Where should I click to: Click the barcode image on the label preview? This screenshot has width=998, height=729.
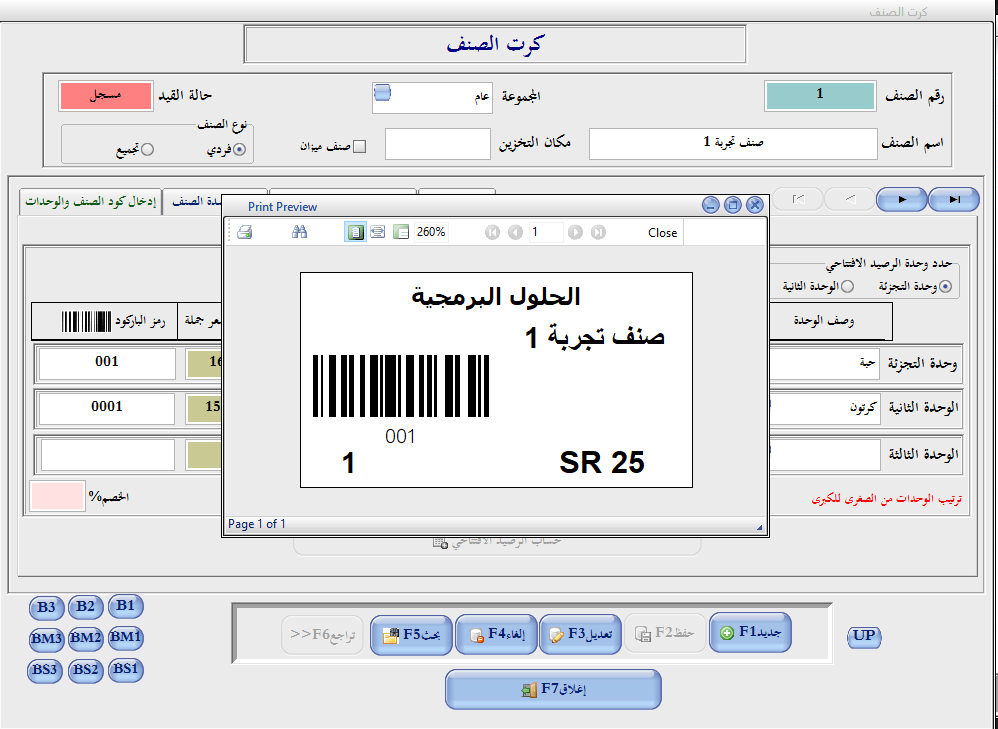[401, 386]
